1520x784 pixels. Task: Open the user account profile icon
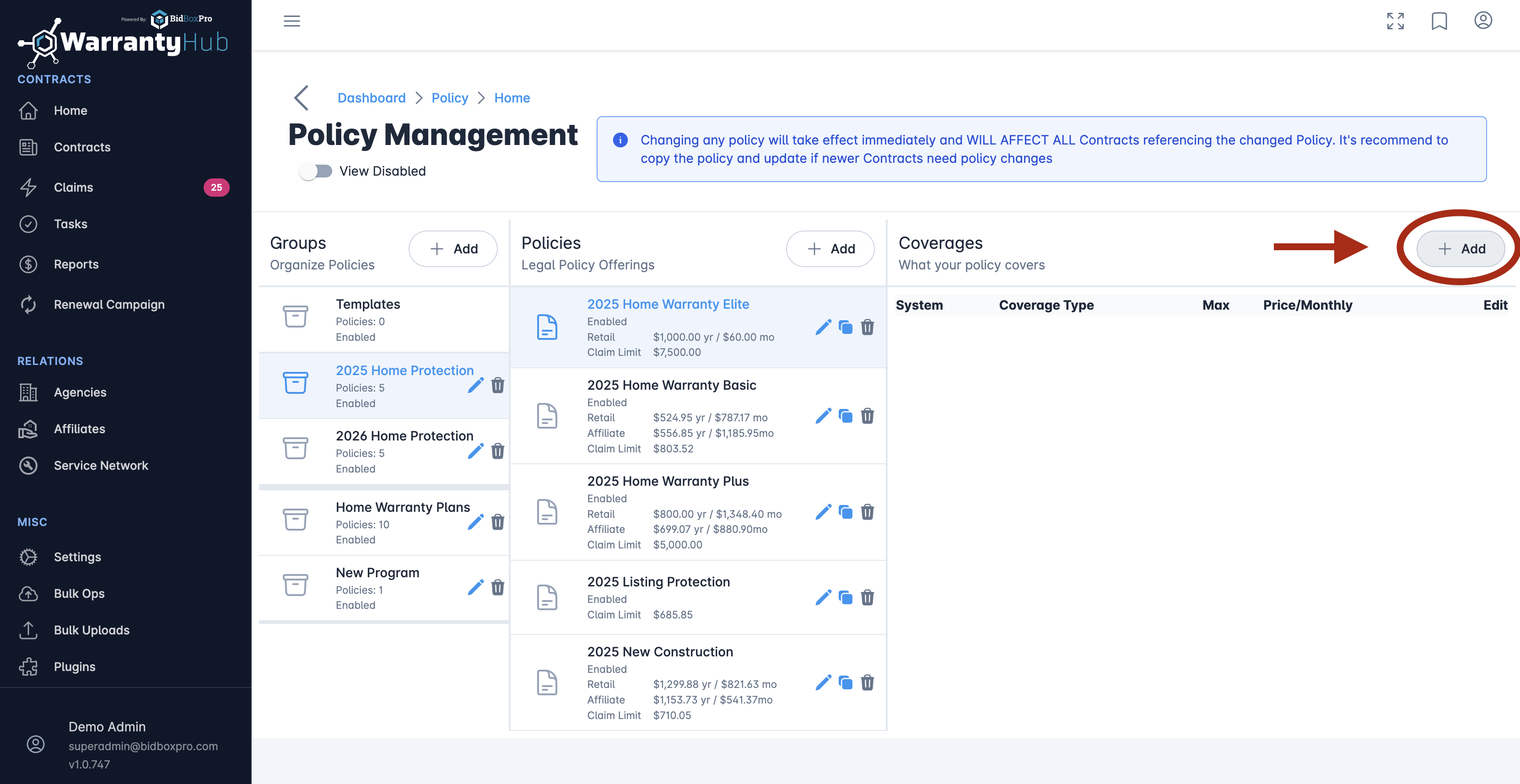[1483, 21]
